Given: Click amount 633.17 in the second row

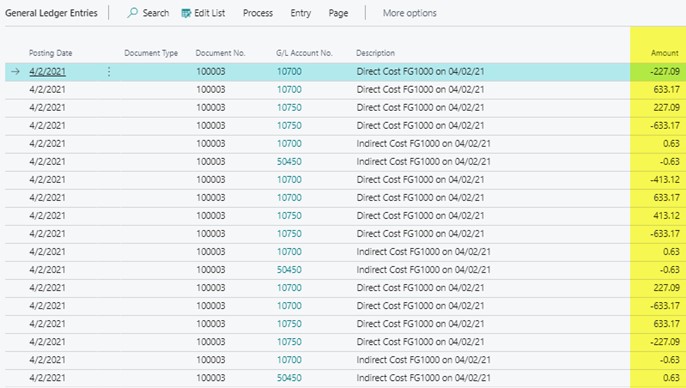Looking at the screenshot, I should pyautogui.click(x=667, y=89).
